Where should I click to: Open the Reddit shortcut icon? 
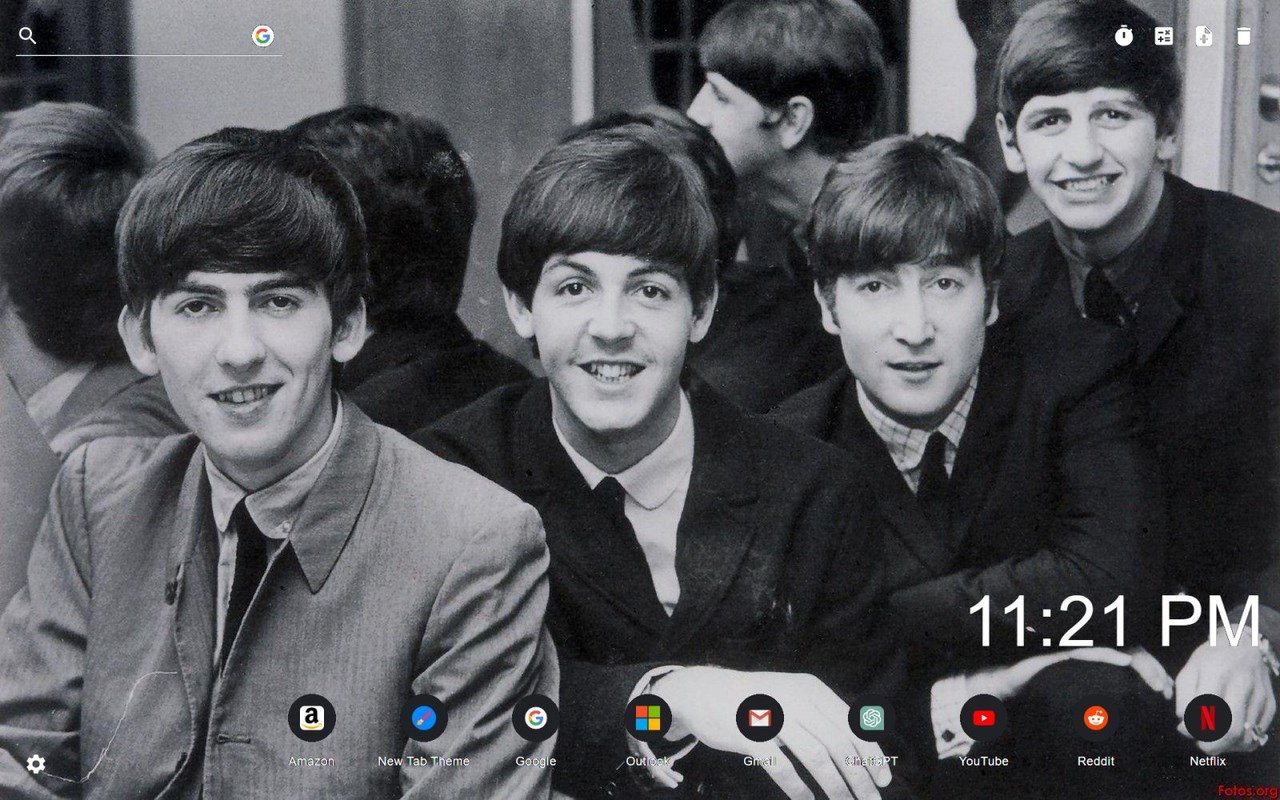(x=1096, y=718)
